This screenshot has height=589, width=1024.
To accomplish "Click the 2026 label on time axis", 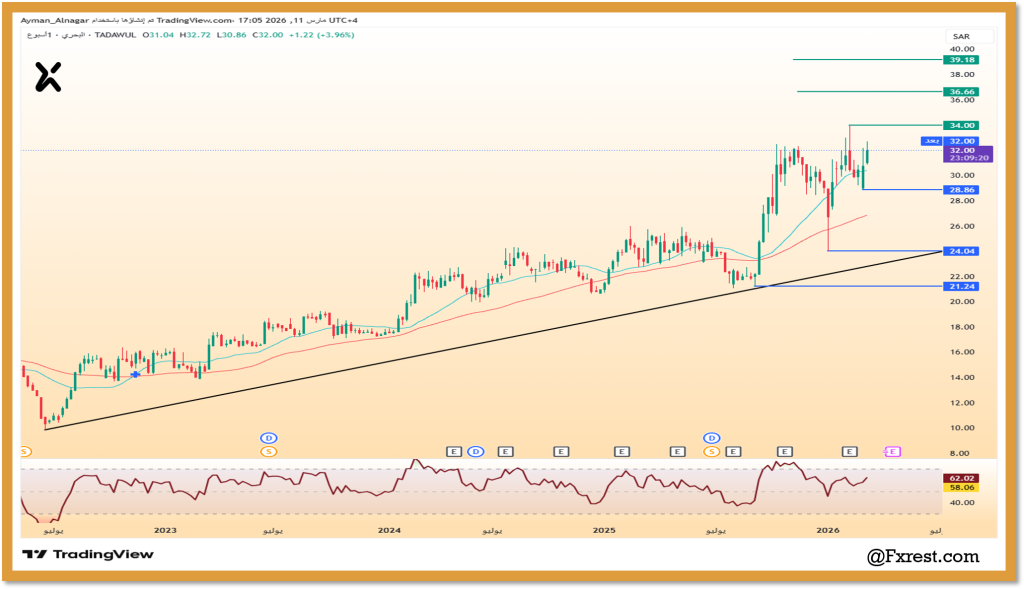I will [827, 528].
